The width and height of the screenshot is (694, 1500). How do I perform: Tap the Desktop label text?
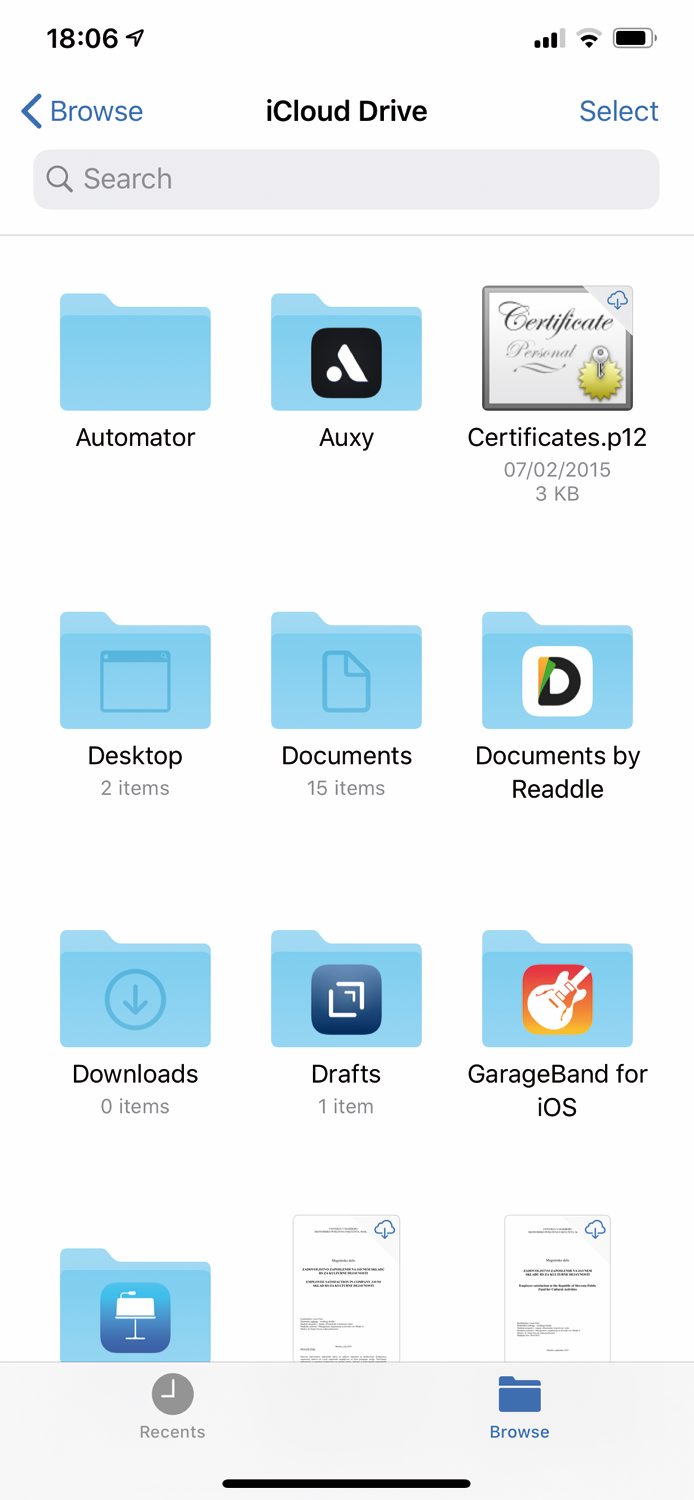pos(135,756)
